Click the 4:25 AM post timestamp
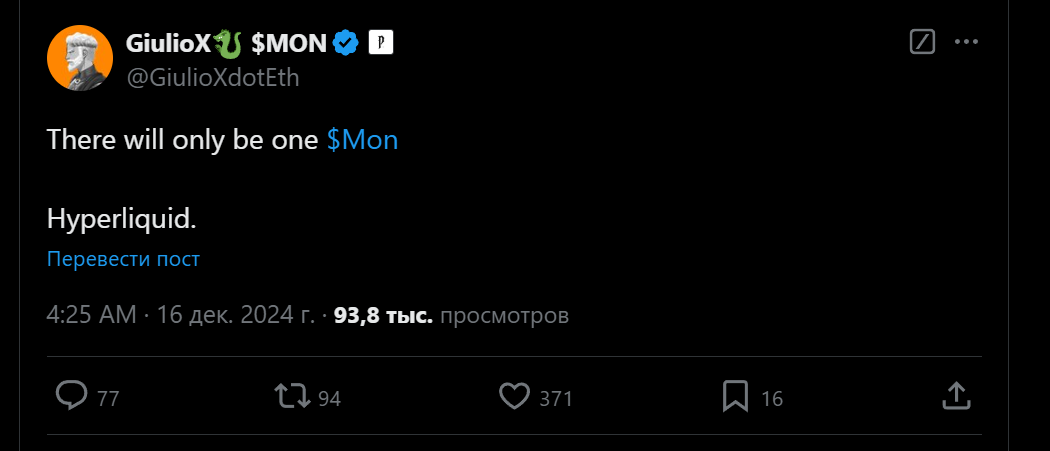The image size is (1050, 451). click(x=91, y=316)
